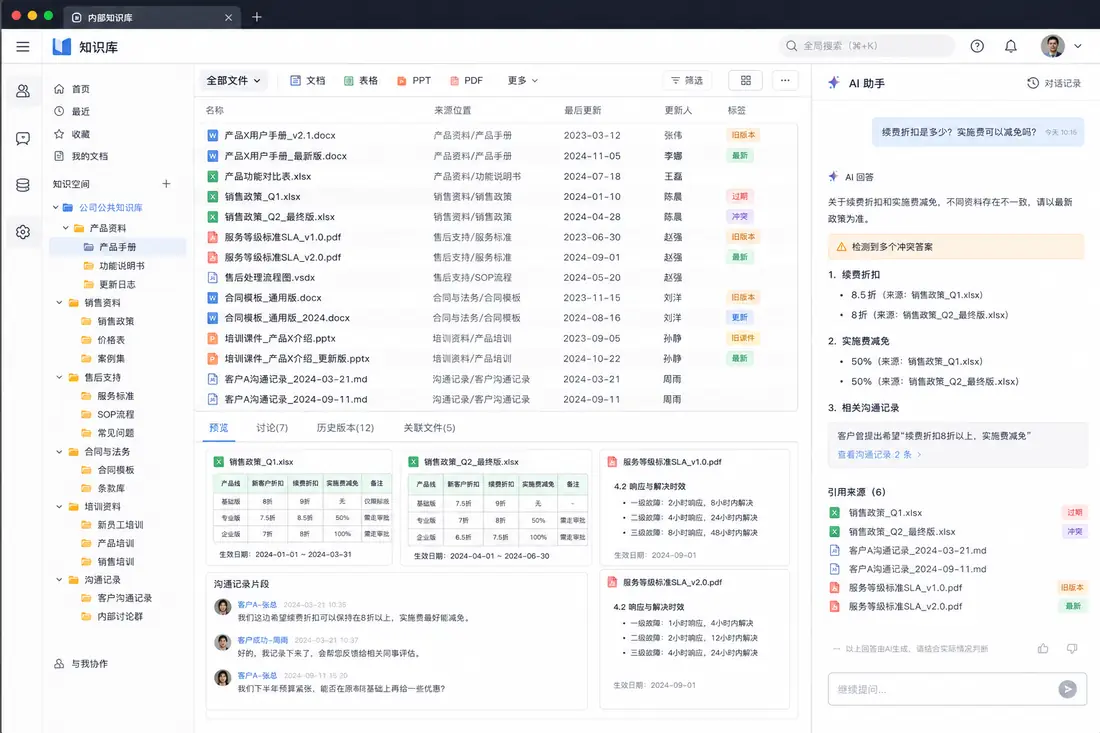Send the follow-up question arrow button
The image size is (1100, 733).
click(x=1067, y=689)
